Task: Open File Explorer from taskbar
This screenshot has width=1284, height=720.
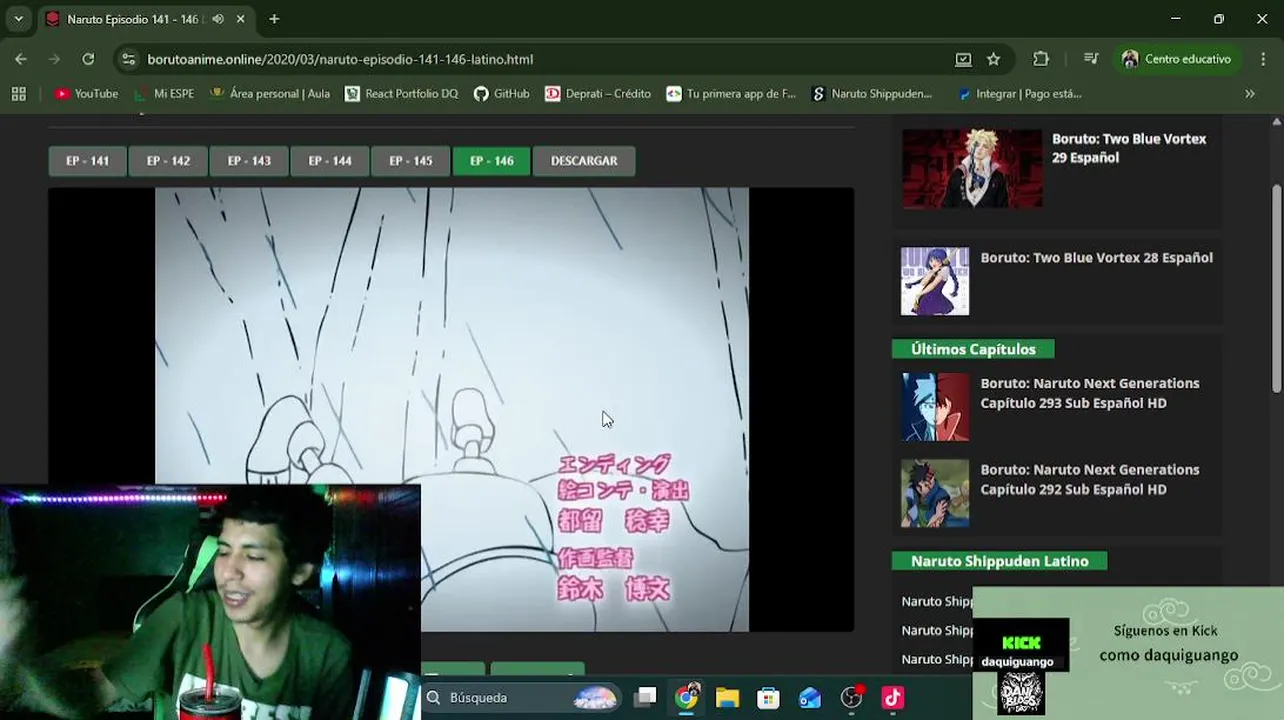Action: click(x=727, y=697)
